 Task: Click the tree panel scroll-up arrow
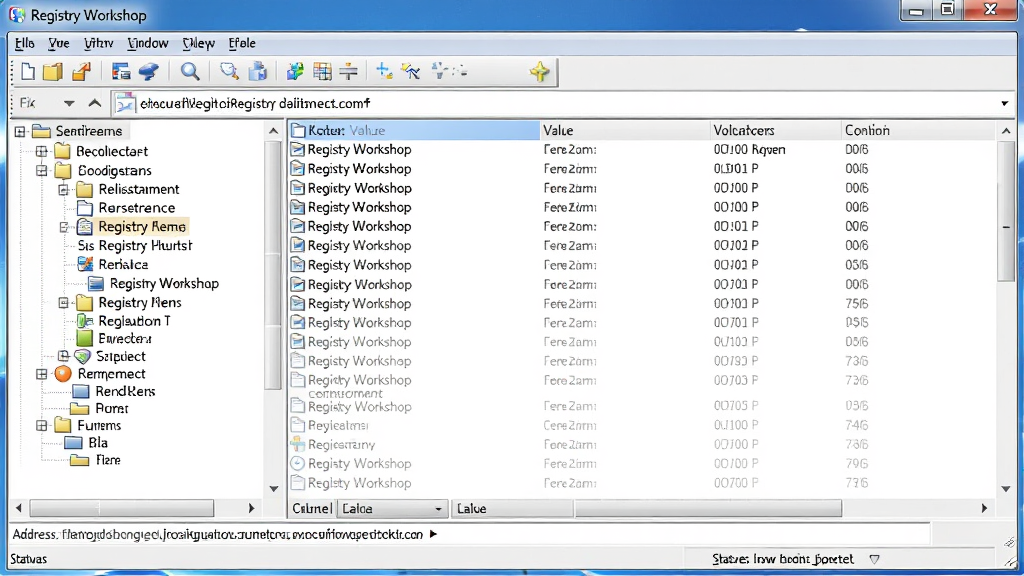point(274,131)
